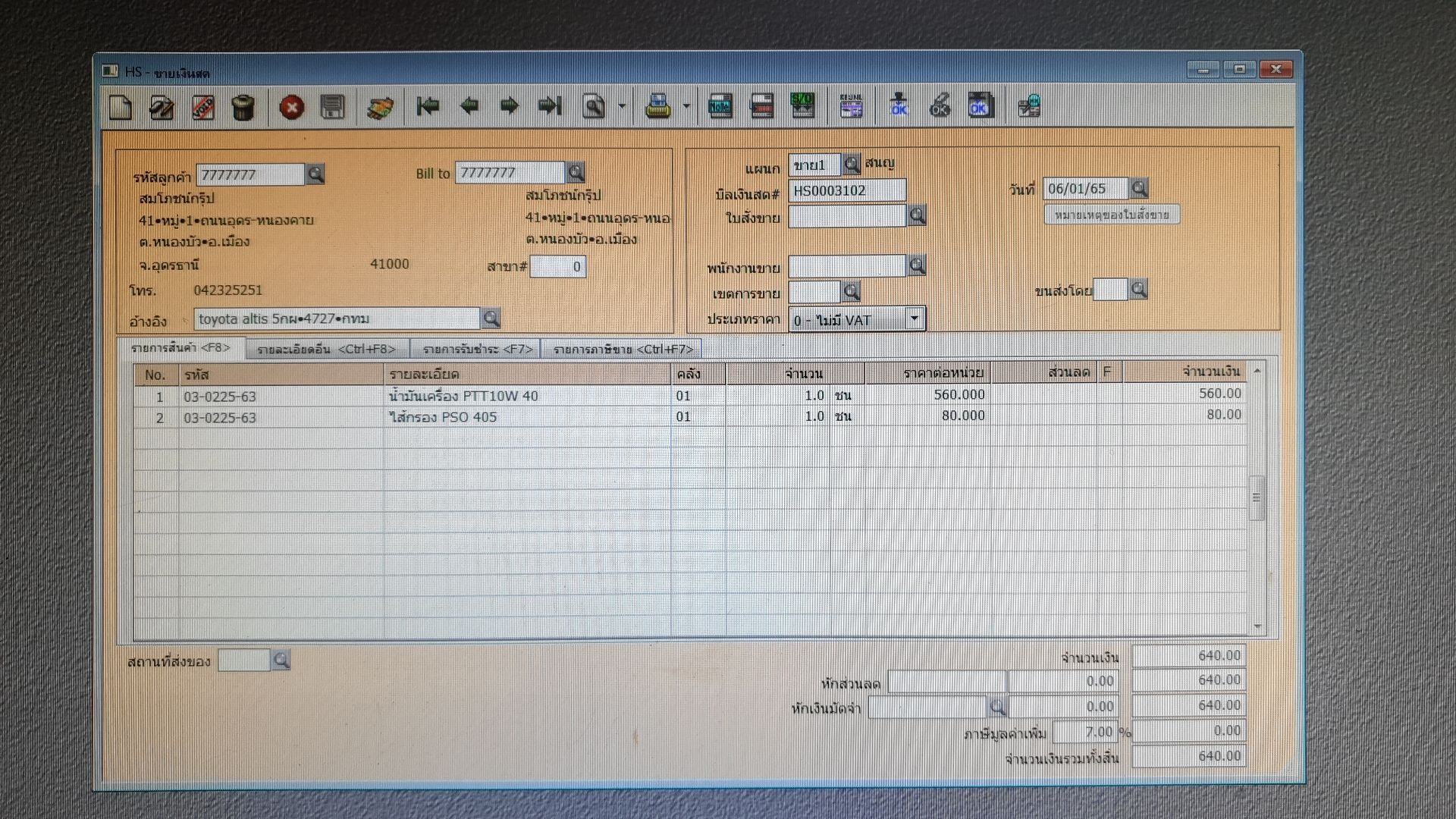Image resolution: width=1456 pixels, height=819 pixels.
Task: Click unit price cell 560.000
Action: (x=928, y=394)
